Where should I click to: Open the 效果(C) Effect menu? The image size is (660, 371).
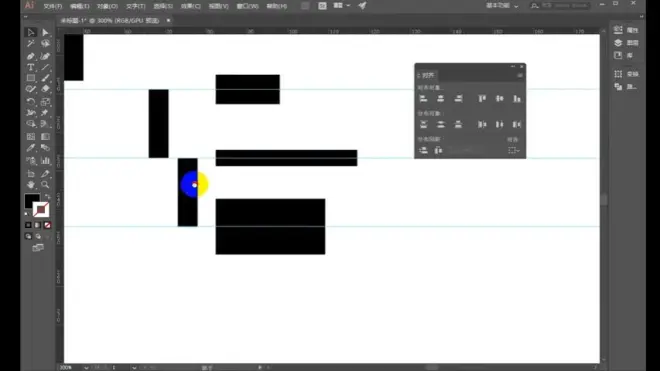[191, 6]
